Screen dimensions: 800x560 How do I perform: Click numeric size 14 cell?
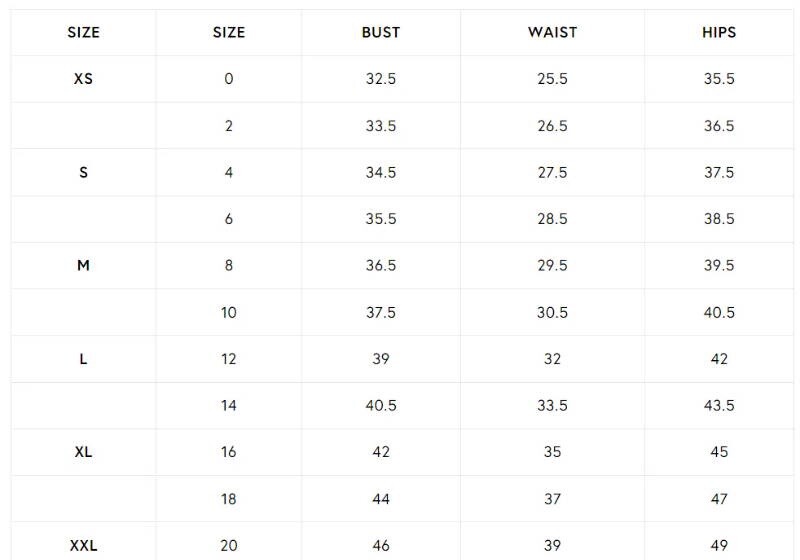click(228, 405)
